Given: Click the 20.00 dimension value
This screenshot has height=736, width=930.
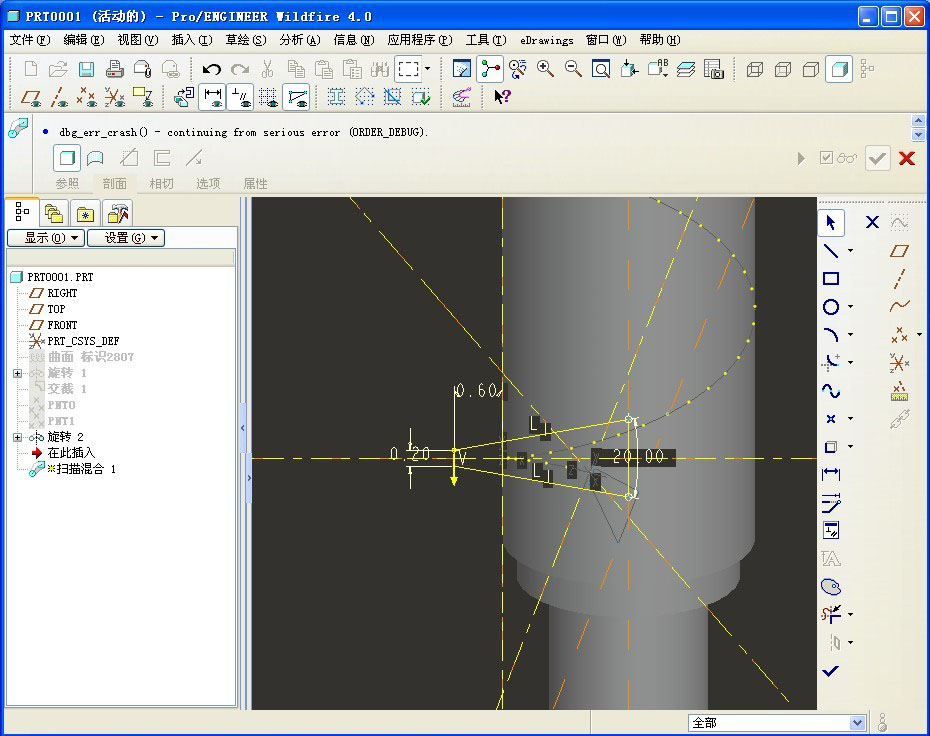Looking at the screenshot, I should (x=638, y=456).
